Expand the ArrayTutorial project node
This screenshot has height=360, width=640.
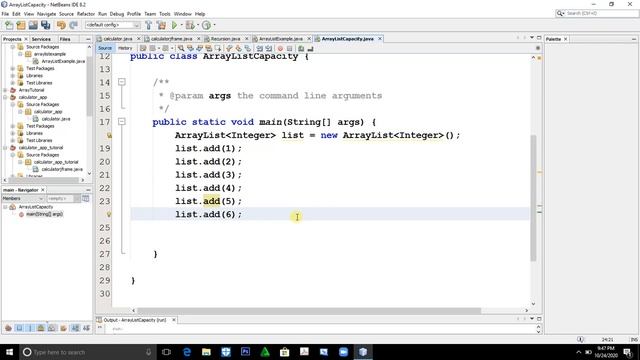pos(5,90)
